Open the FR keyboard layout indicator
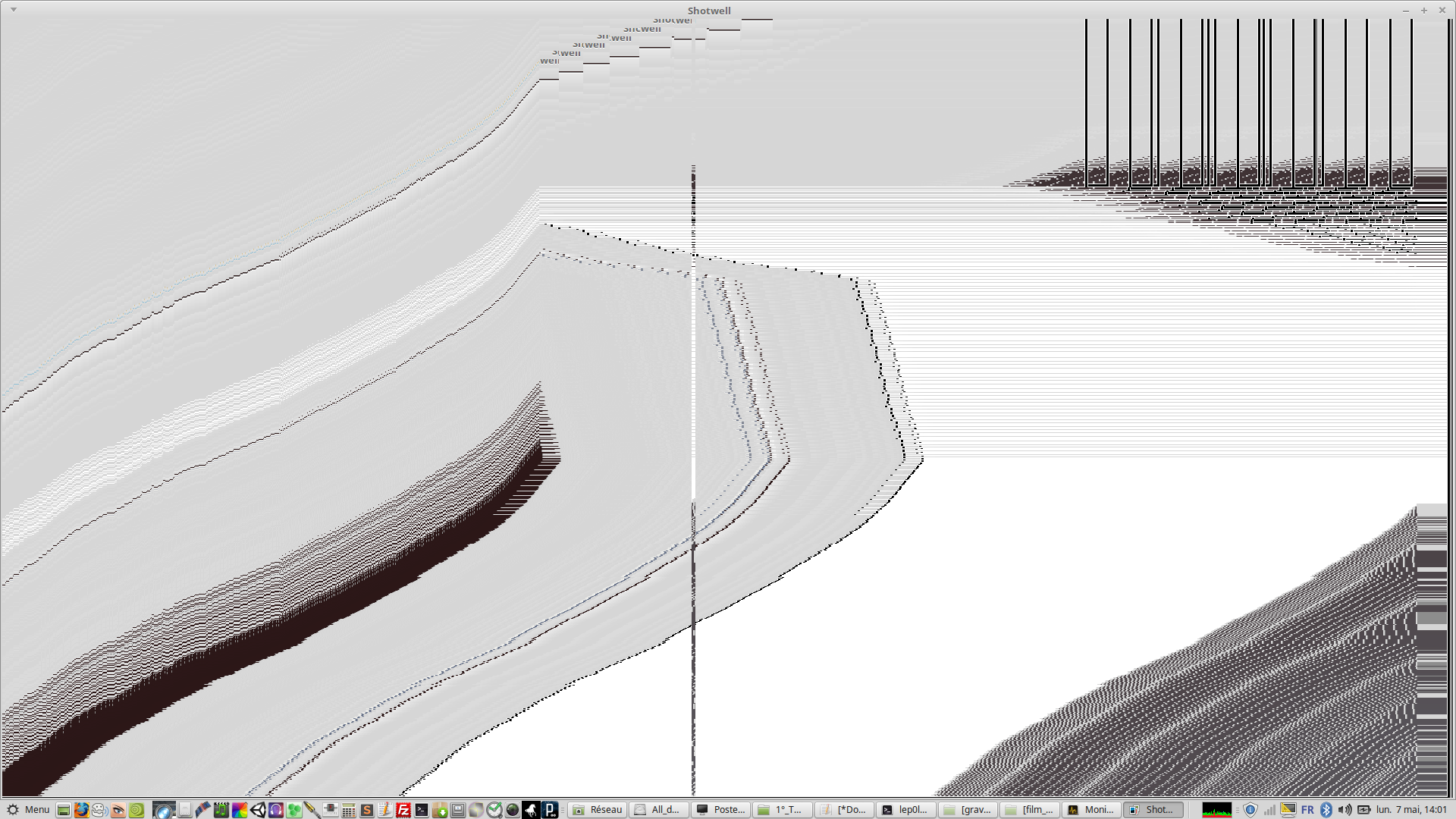 pyautogui.click(x=1307, y=810)
